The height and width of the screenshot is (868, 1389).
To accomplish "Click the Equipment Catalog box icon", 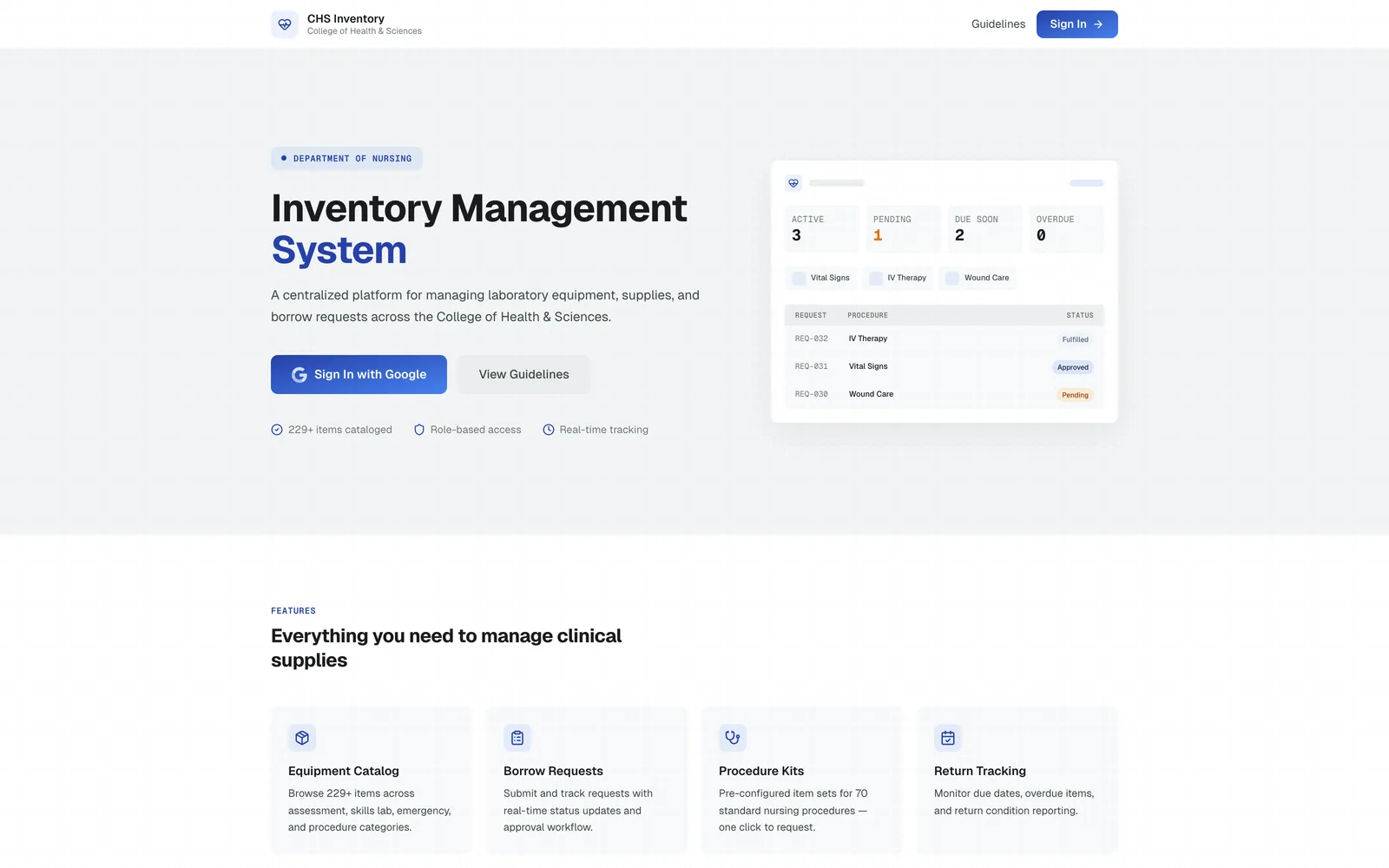I will tap(302, 738).
